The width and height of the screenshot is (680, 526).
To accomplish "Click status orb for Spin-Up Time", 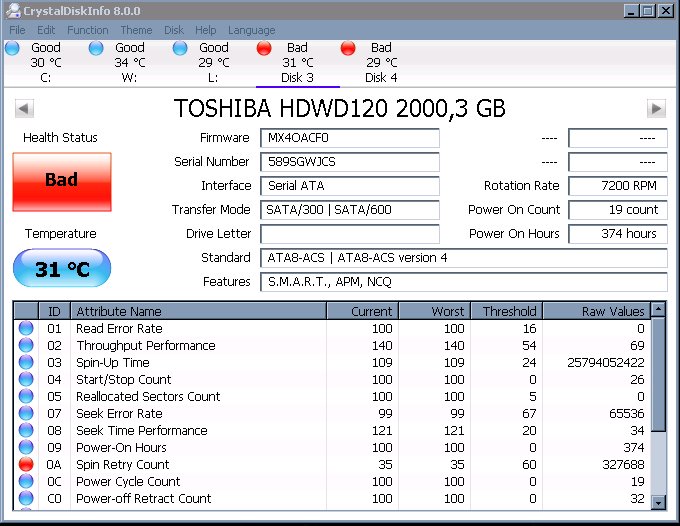I will point(26,362).
